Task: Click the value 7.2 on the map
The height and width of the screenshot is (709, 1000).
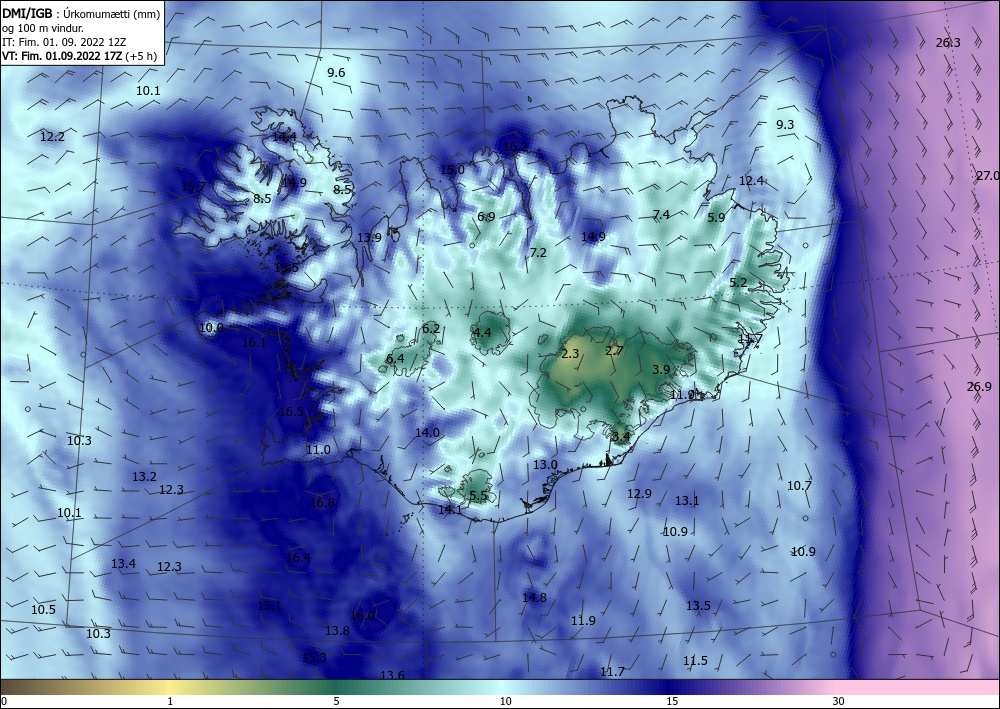Action: (x=538, y=252)
